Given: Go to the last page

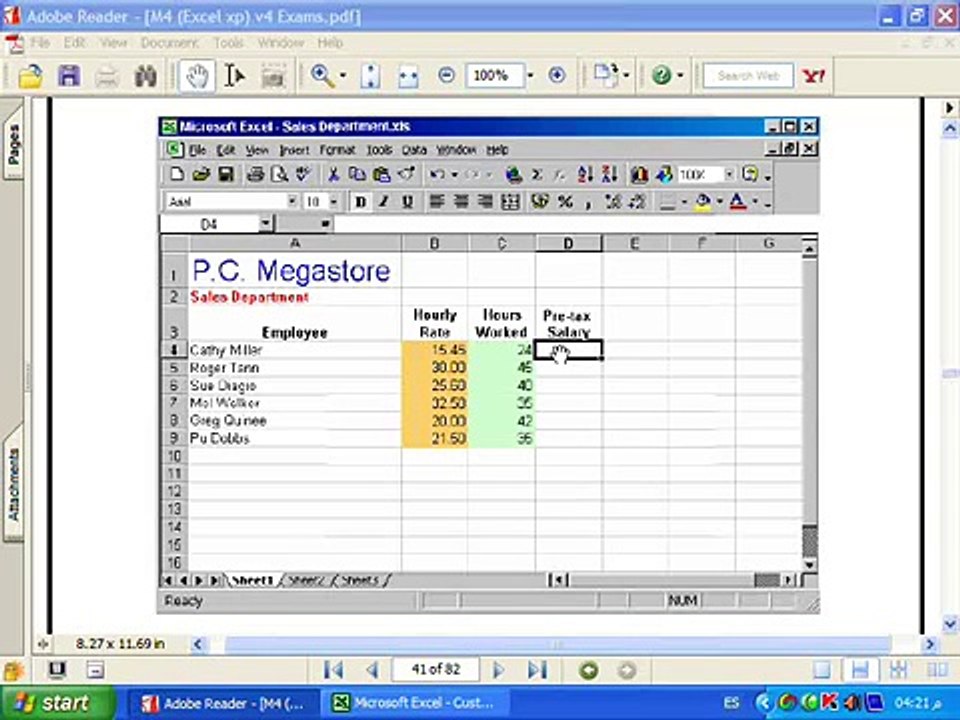Looking at the screenshot, I should pos(538,670).
